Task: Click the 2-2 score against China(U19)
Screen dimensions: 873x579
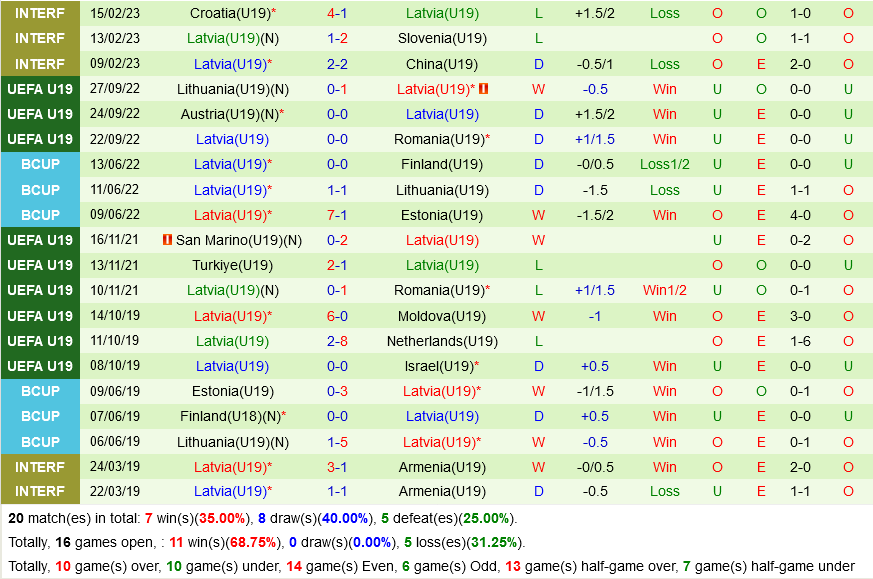Action: click(x=337, y=64)
